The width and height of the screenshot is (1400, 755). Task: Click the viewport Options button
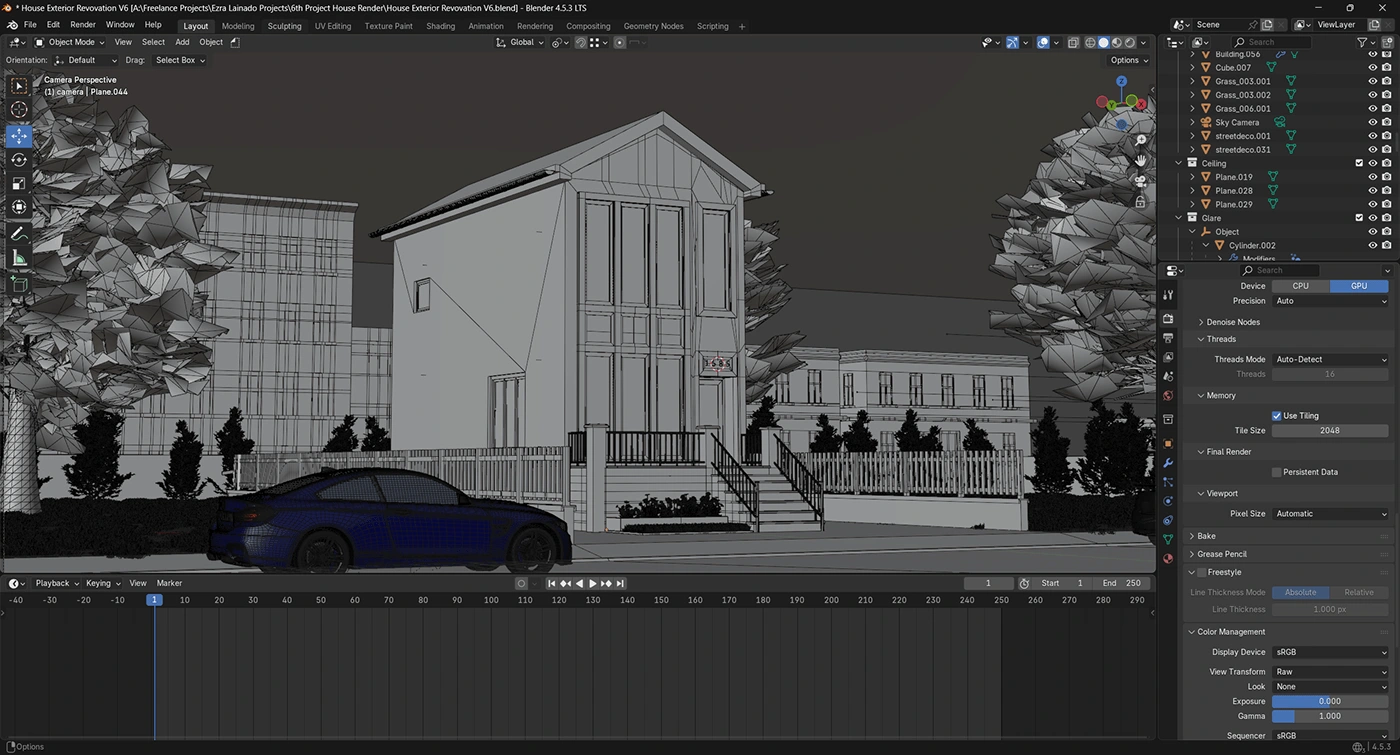coord(1128,60)
